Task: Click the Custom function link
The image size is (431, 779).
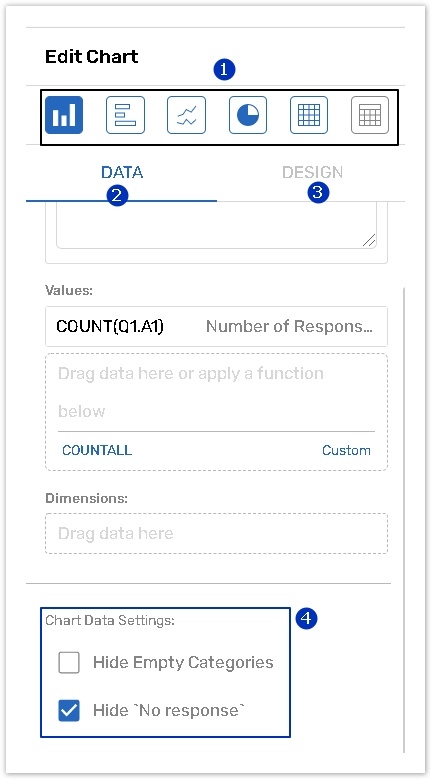Action: coord(346,450)
